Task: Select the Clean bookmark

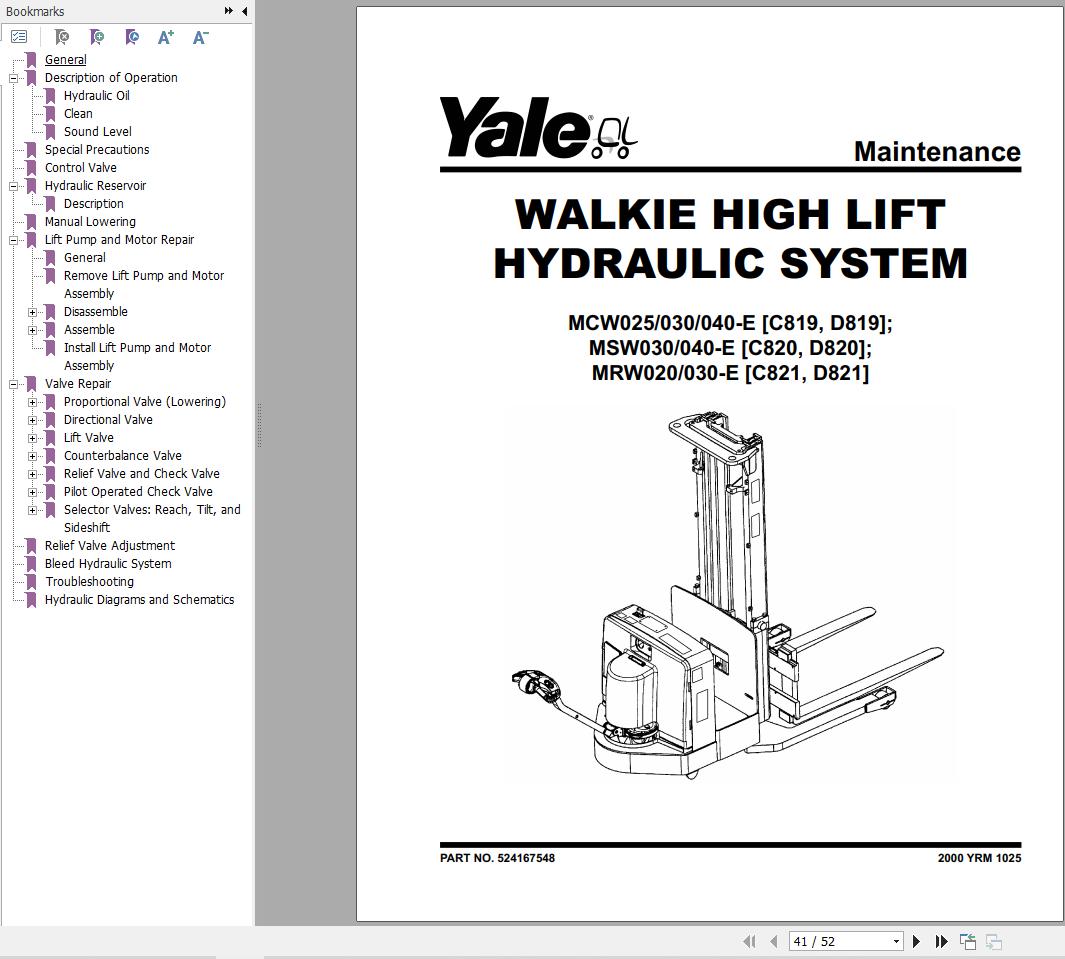Action: [x=78, y=113]
